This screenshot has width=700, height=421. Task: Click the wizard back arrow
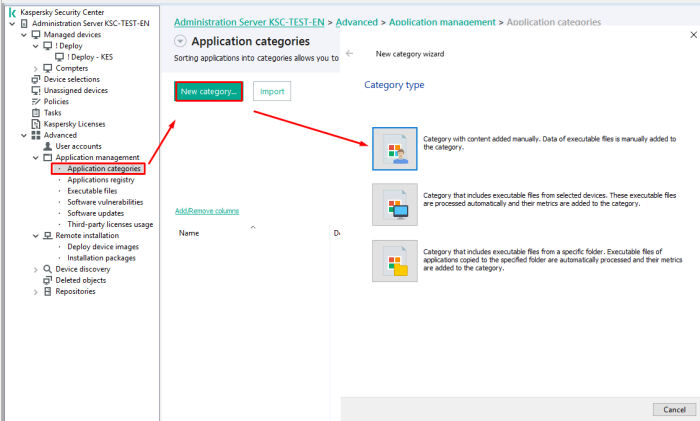click(x=350, y=54)
